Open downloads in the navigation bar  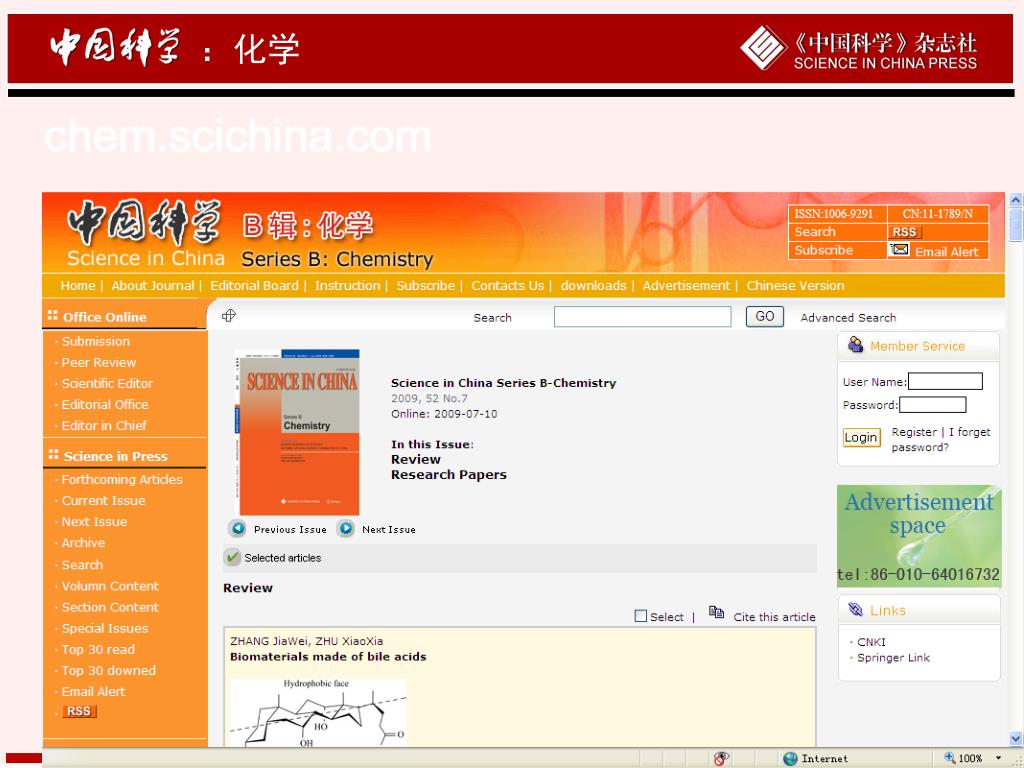(594, 285)
